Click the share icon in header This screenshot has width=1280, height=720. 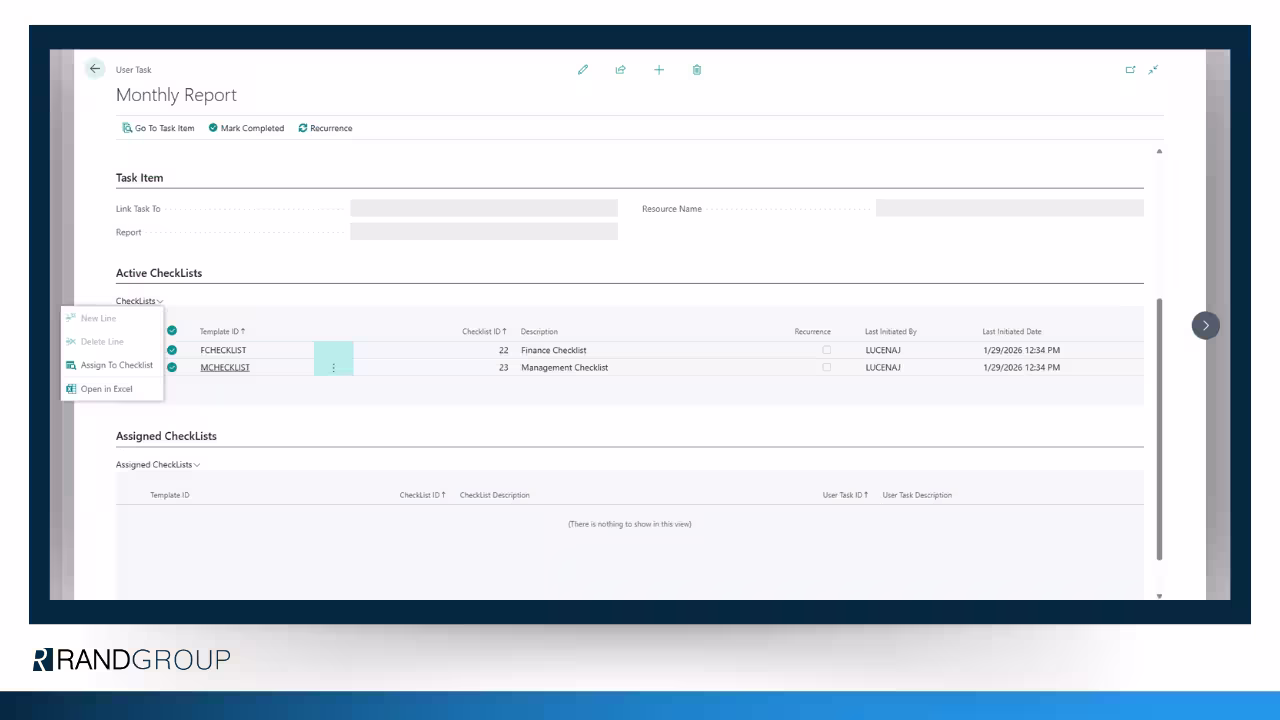[x=621, y=70]
